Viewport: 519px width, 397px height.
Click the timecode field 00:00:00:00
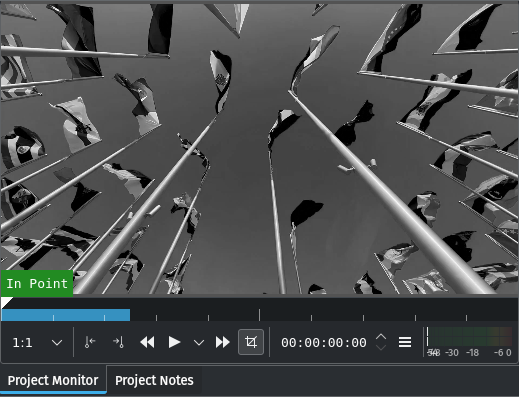(x=323, y=342)
